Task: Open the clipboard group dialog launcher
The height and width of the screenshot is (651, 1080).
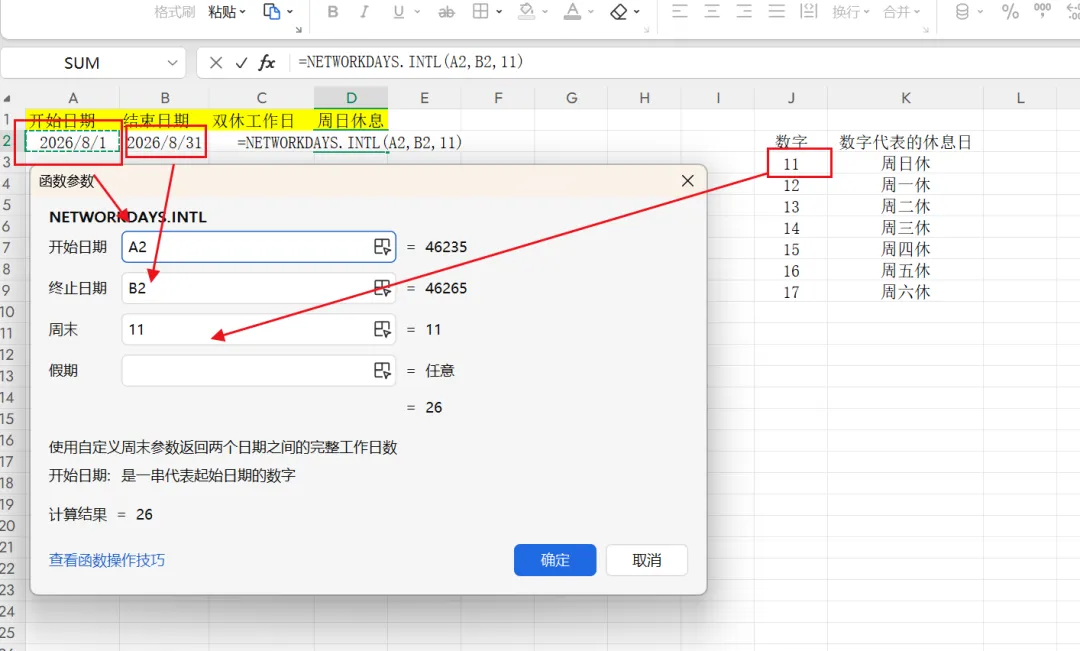Action: tap(299, 30)
